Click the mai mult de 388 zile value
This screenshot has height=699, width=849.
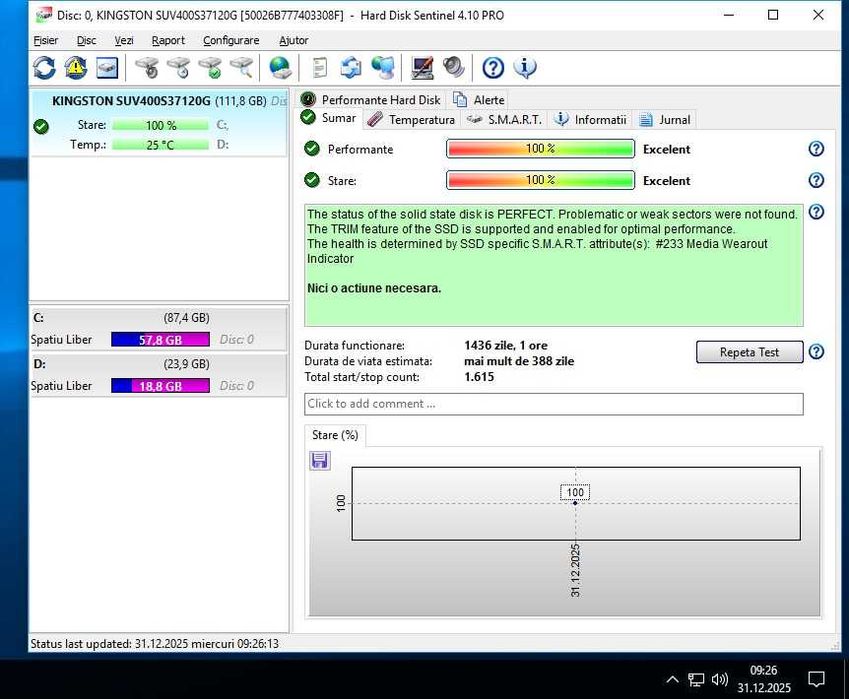[519, 361]
